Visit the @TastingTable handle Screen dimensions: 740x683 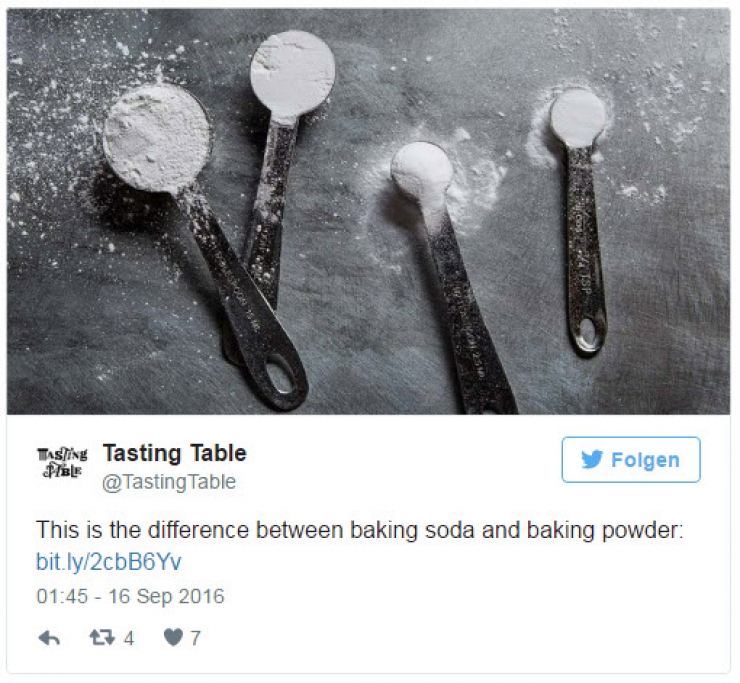click(169, 482)
